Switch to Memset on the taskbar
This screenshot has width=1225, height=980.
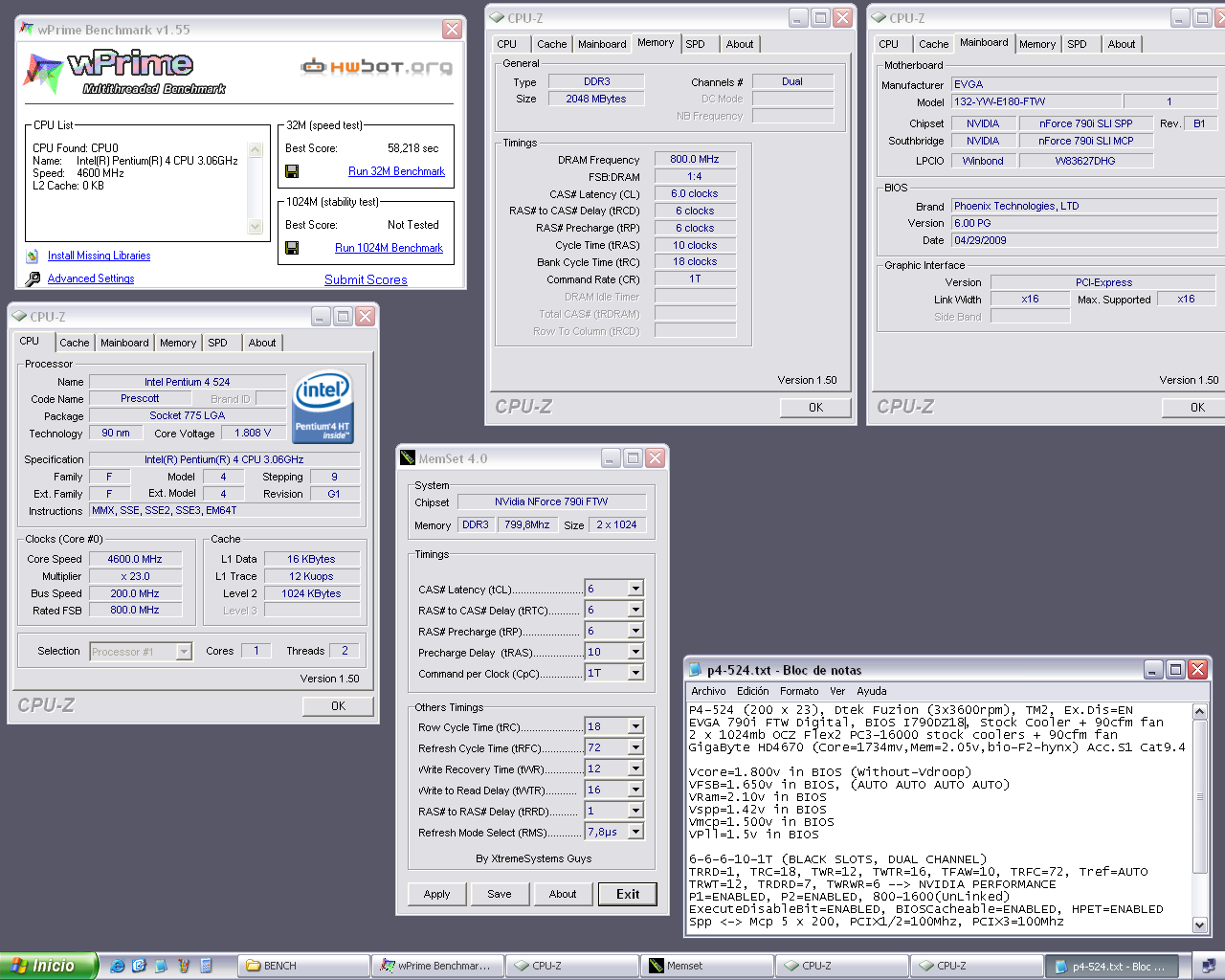point(707,966)
